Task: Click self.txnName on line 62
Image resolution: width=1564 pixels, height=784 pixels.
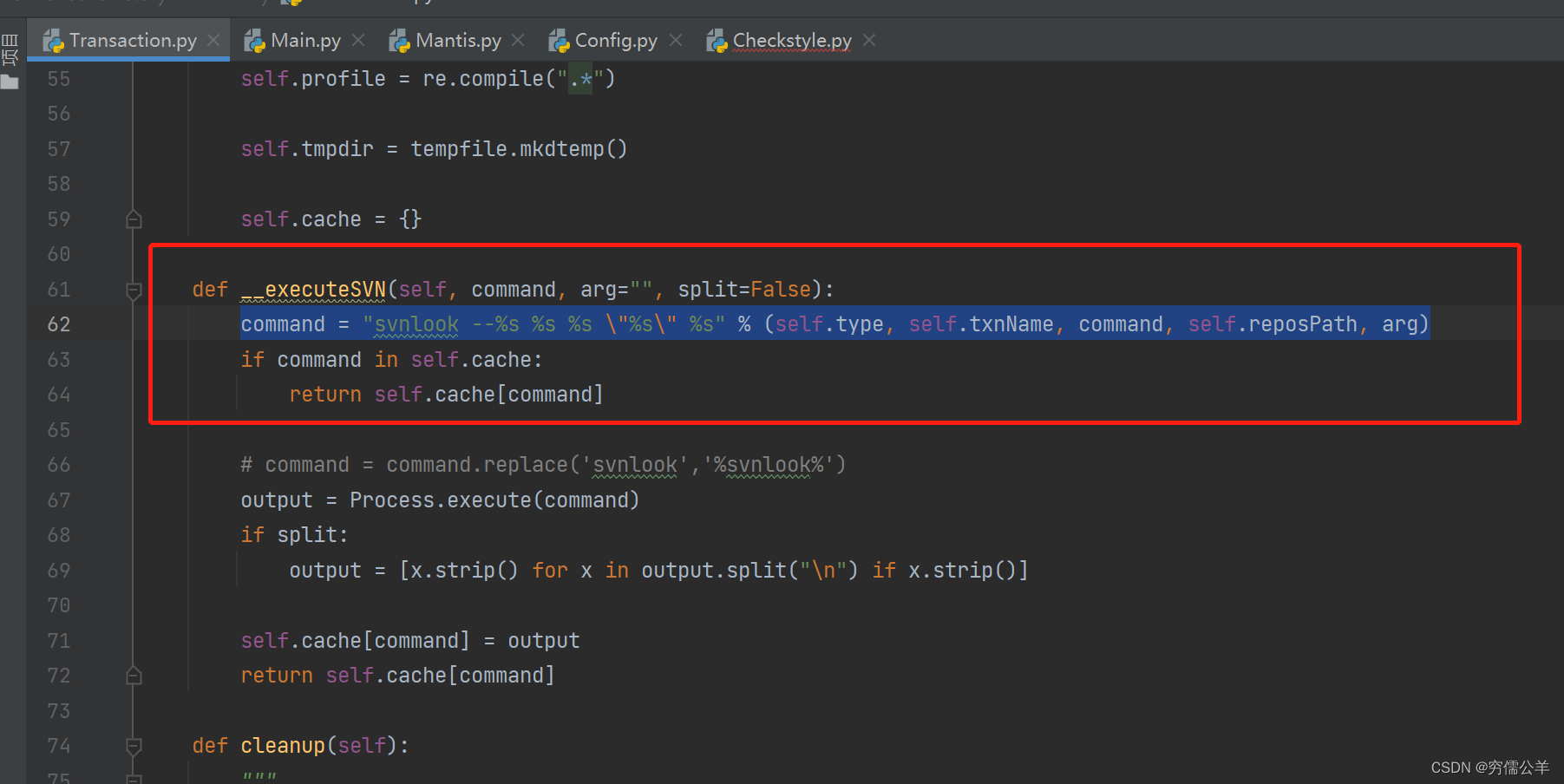Action: coord(981,324)
